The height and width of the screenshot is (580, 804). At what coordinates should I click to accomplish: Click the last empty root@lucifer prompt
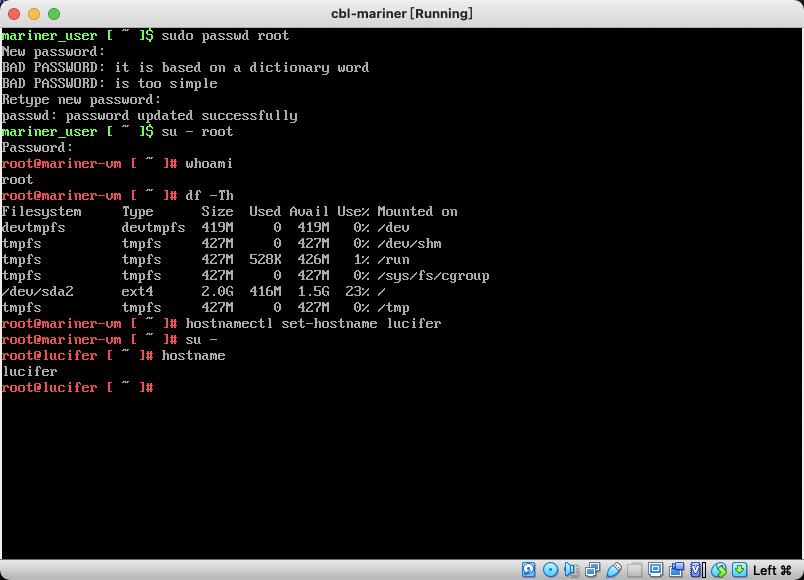click(77, 387)
